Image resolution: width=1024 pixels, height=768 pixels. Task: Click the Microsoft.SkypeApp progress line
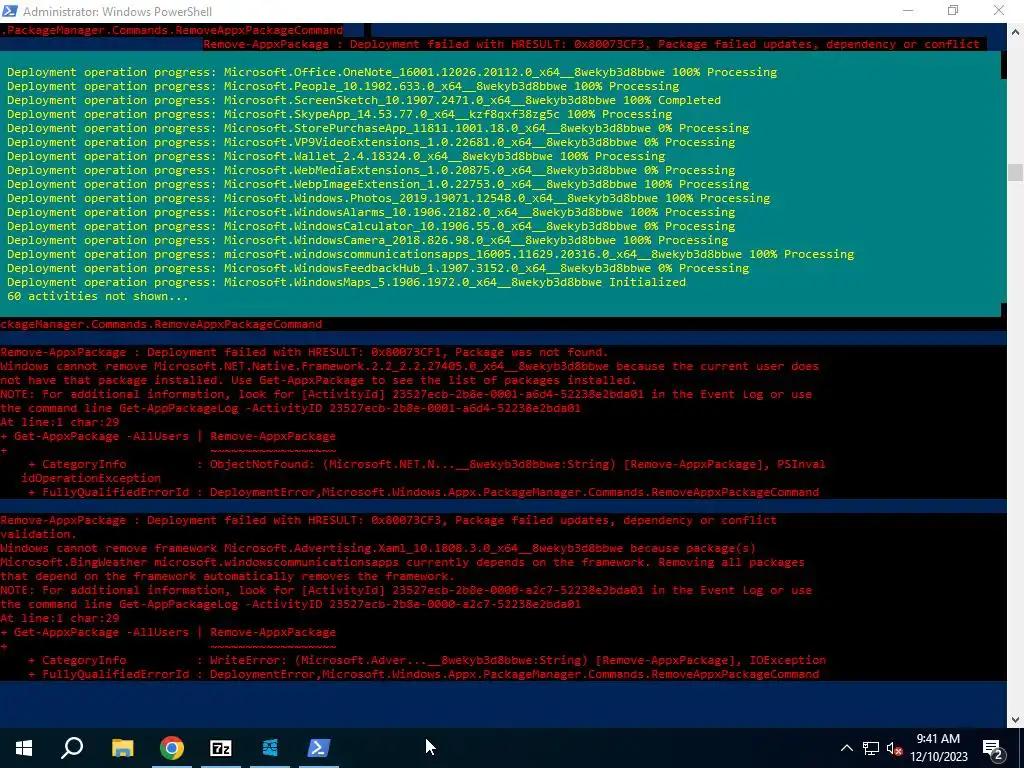(x=340, y=114)
